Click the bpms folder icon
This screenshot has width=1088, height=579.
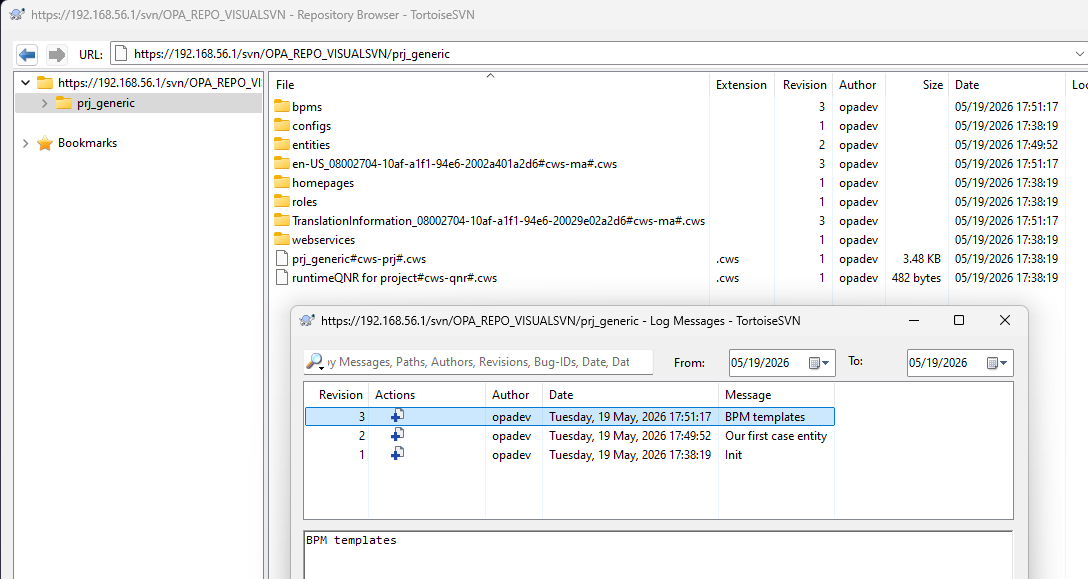[282, 106]
